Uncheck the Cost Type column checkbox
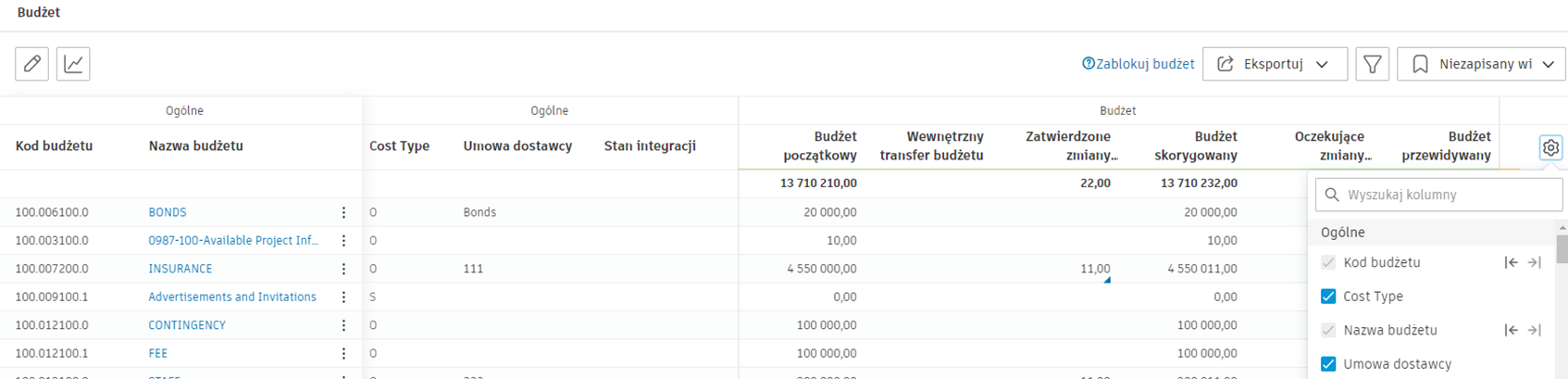Image resolution: width=1568 pixels, height=379 pixels. coord(1328,297)
